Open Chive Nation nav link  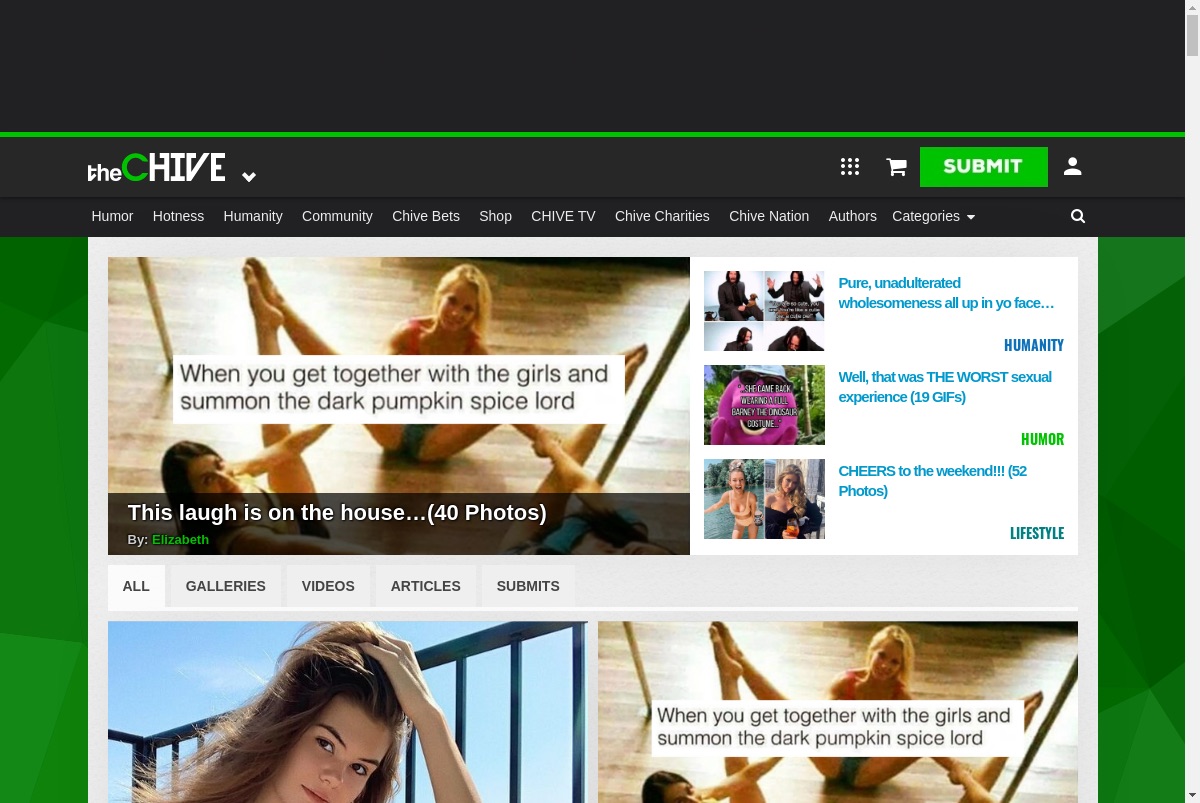tap(769, 216)
